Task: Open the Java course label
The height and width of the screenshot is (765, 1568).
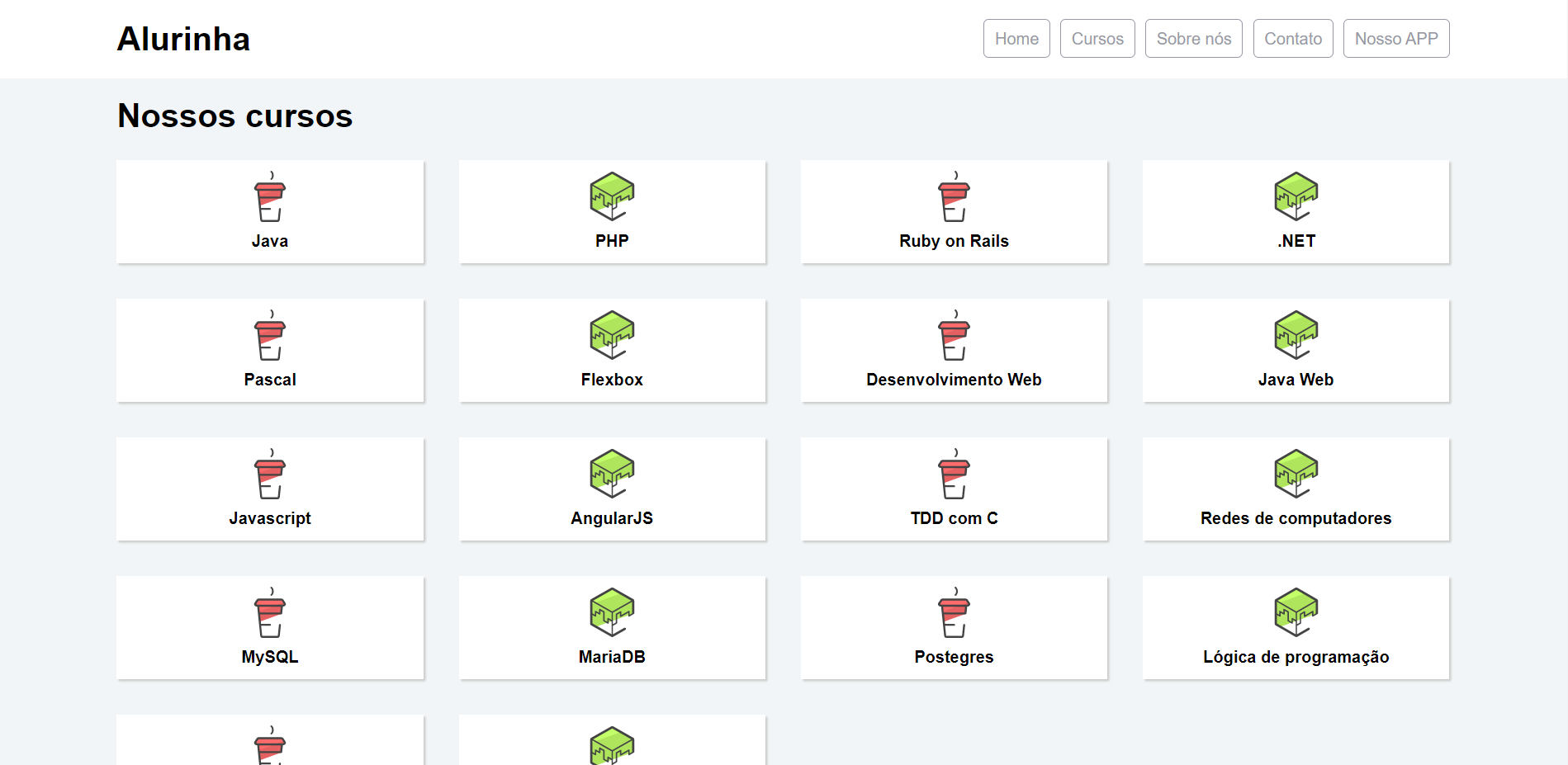Action: 270,241
